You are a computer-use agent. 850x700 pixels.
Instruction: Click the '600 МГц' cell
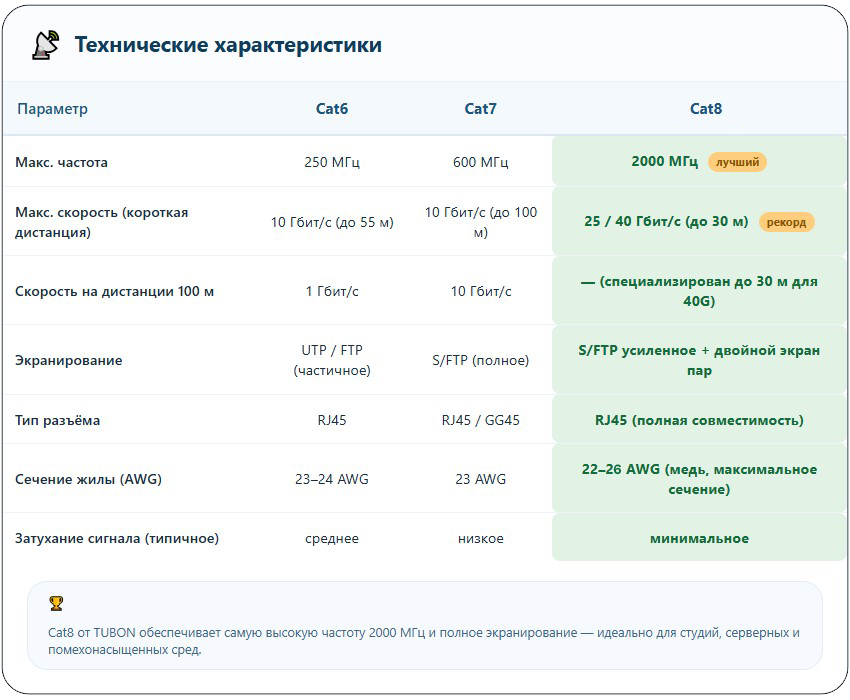point(480,162)
